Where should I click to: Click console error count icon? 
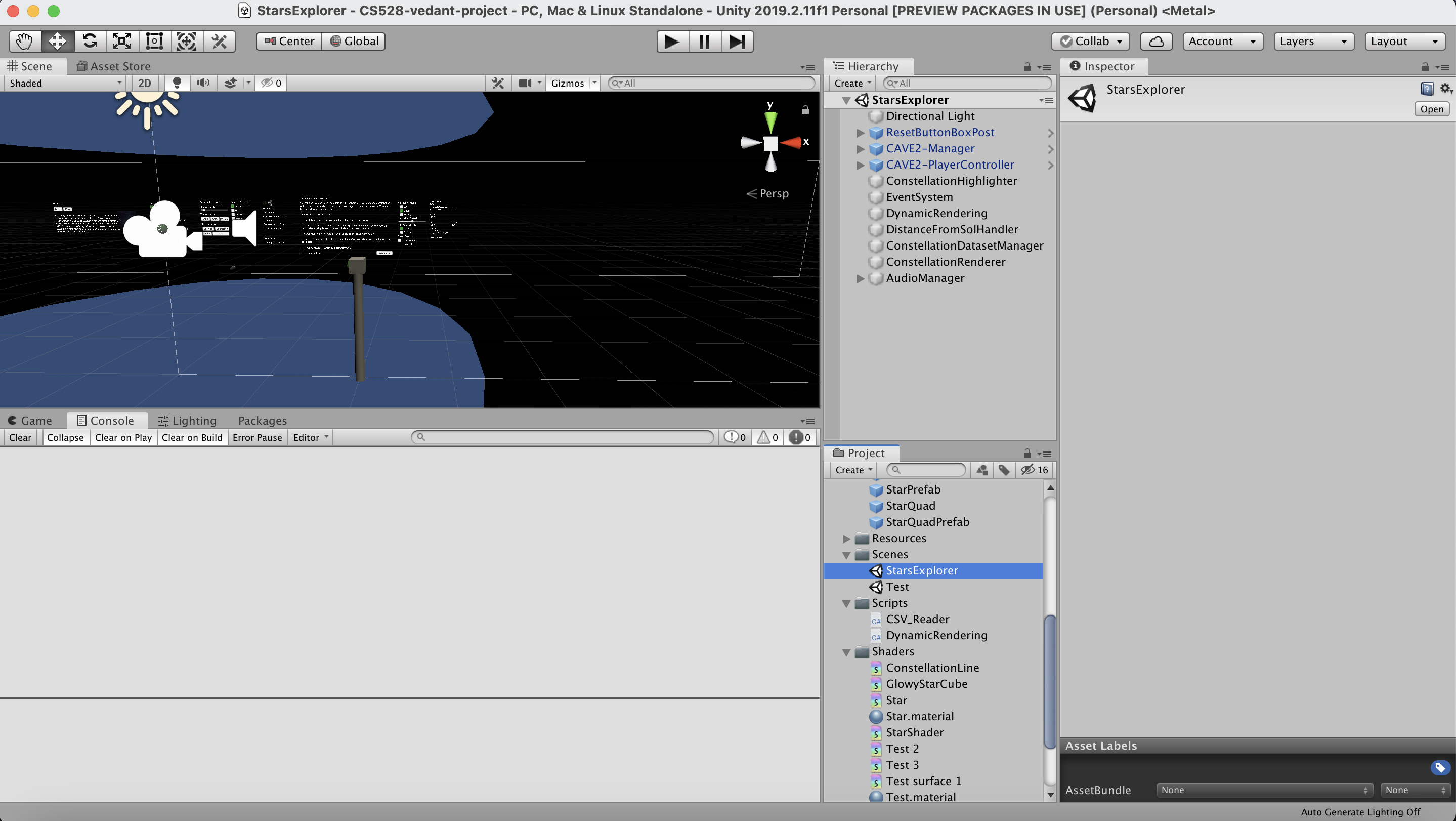tap(800, 438)
